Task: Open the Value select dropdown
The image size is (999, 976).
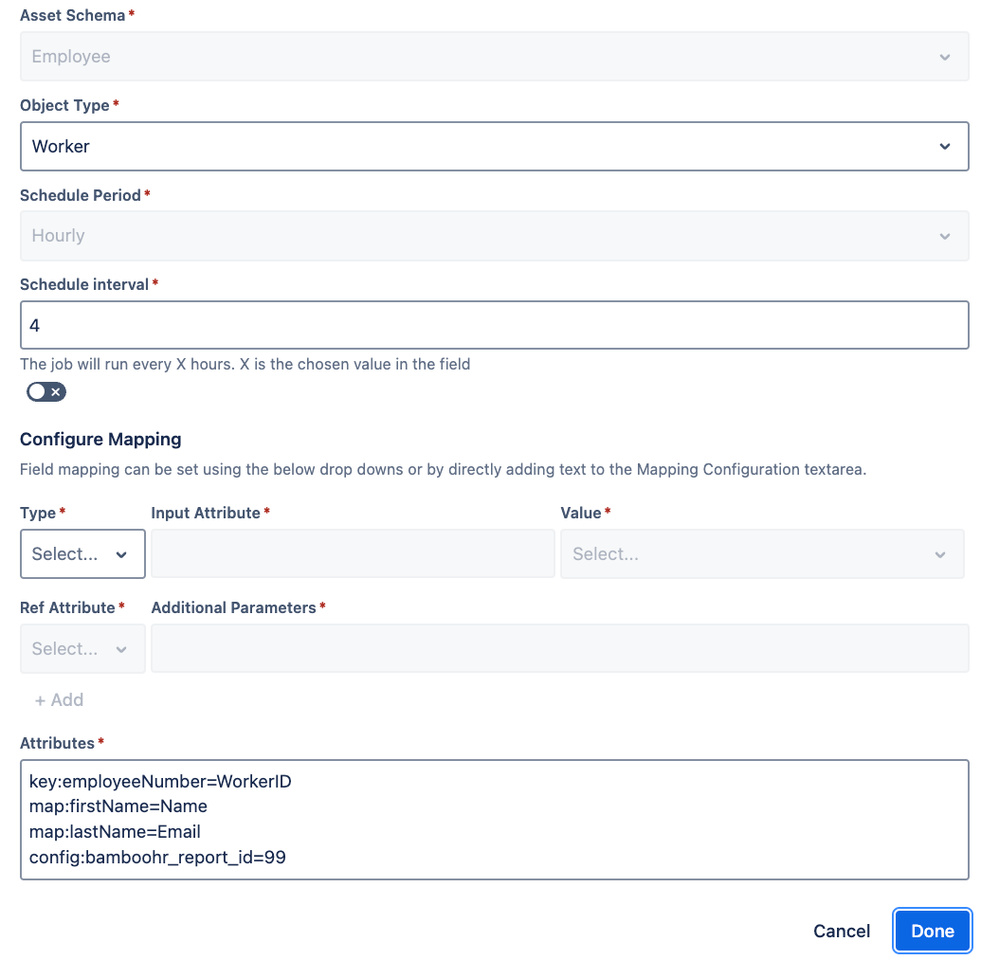Action: click(762, 554)
